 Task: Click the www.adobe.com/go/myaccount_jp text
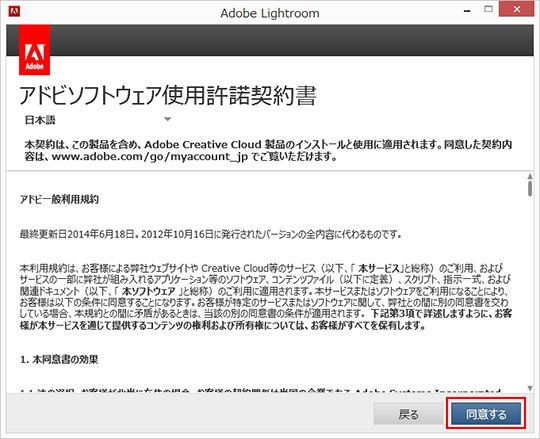[x=149, y=157]
